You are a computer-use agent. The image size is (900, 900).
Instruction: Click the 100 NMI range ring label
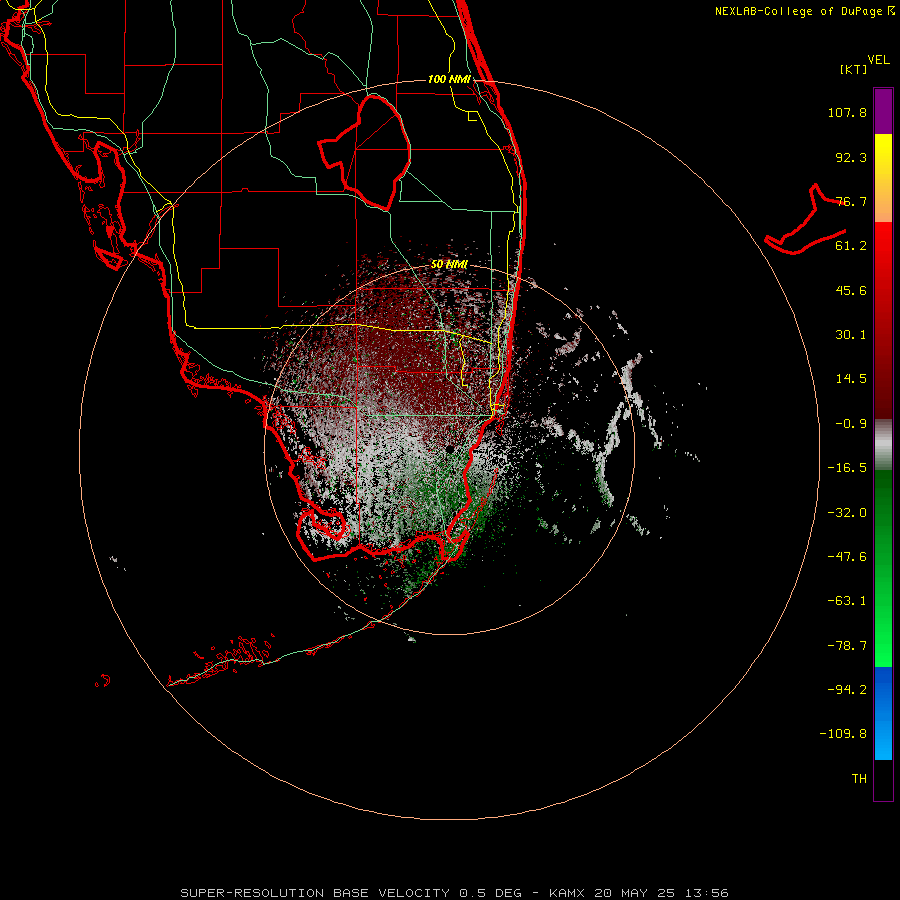tap(449, 79)
